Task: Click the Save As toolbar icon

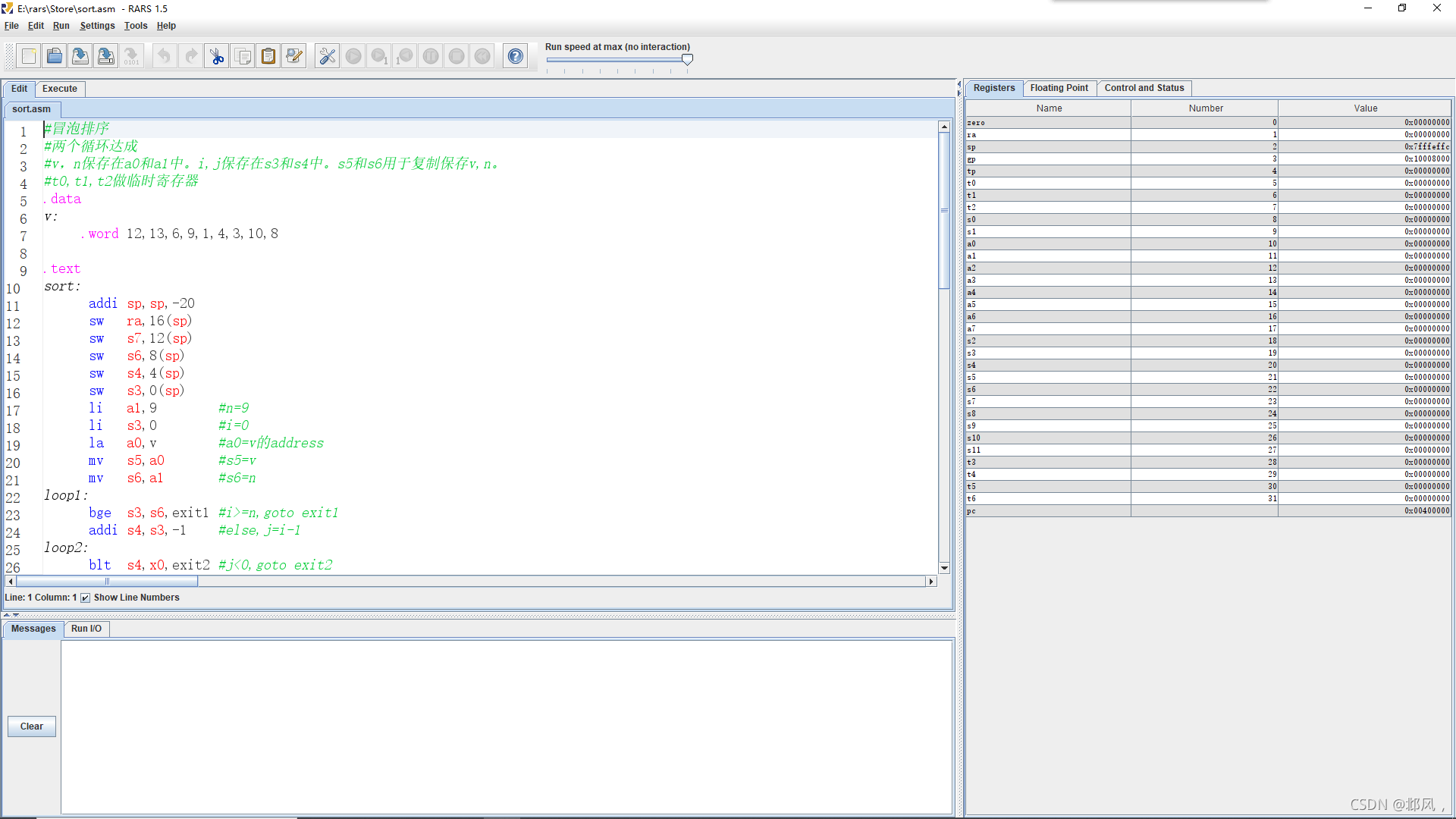Action: [106, 56]
